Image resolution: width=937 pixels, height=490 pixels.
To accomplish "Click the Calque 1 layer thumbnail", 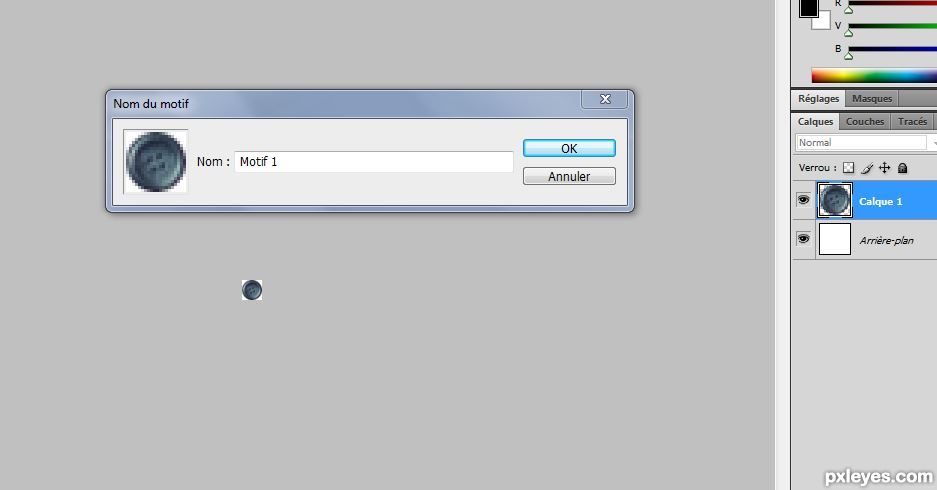I will pyautogui.click(x=834, y=200).
